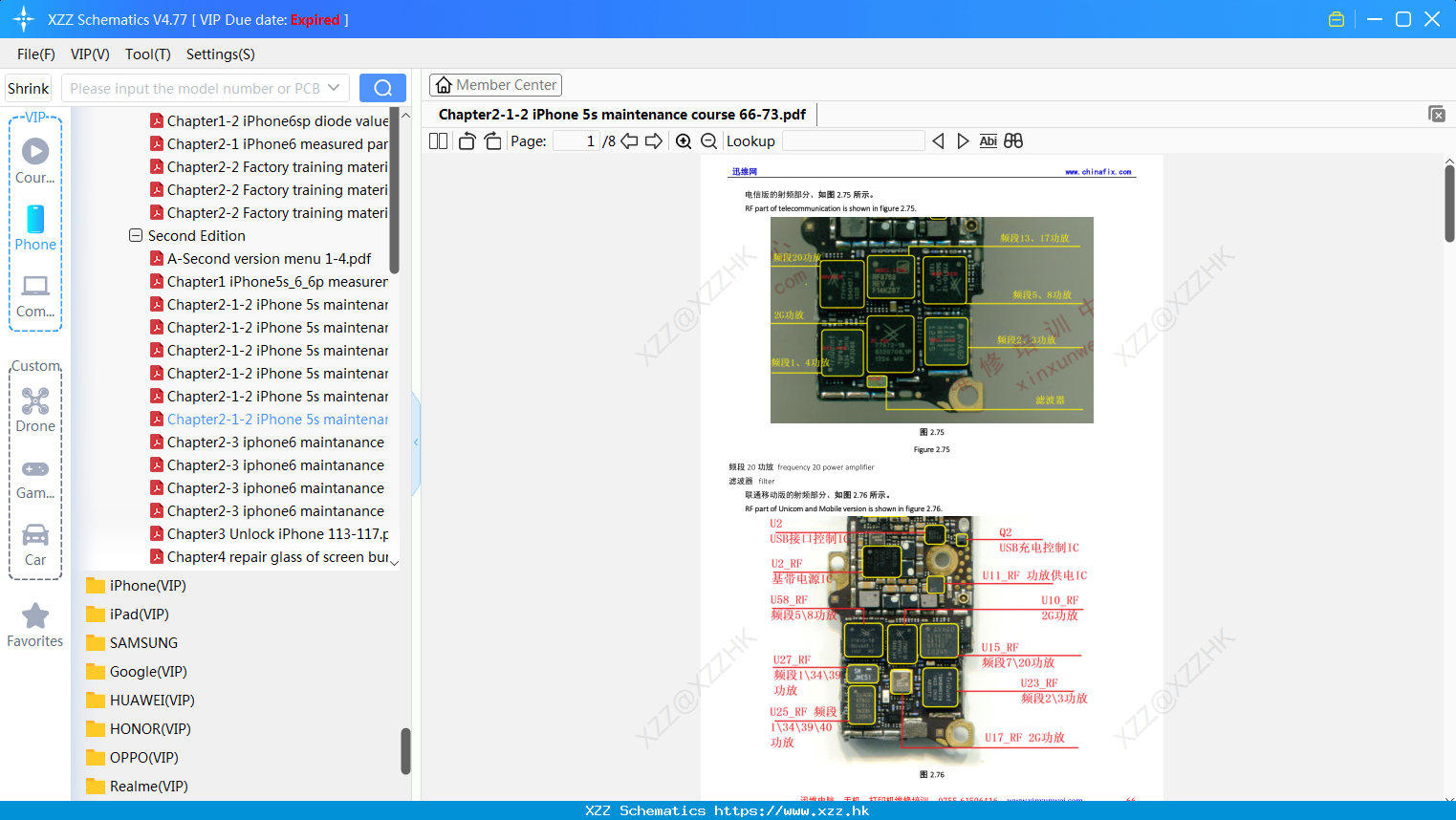Go to previous page with left arrow
The height and width of the screenshot is (820, 1456).
pyautogui.click(x=629, y=141)
